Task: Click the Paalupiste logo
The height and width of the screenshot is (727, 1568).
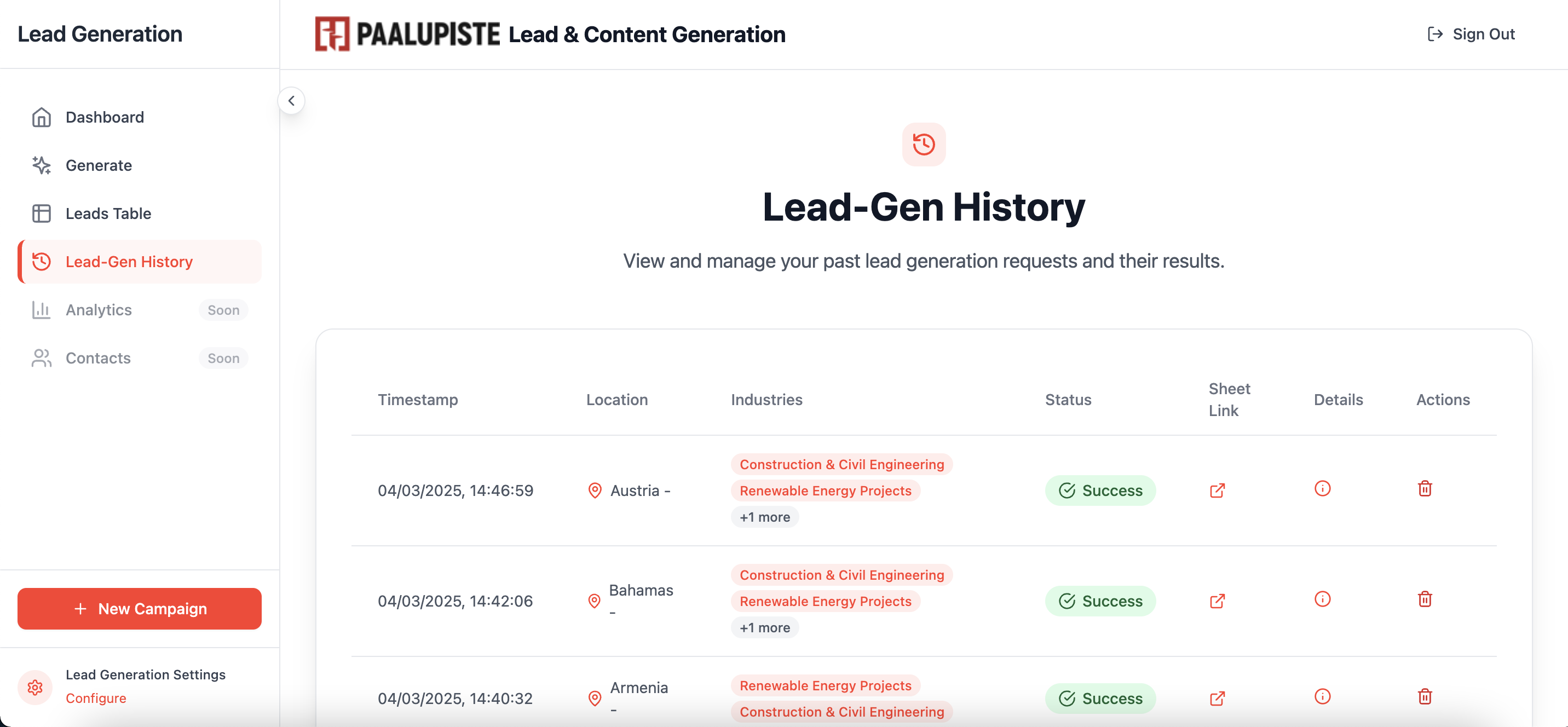Action: click(x=407, y=34)
